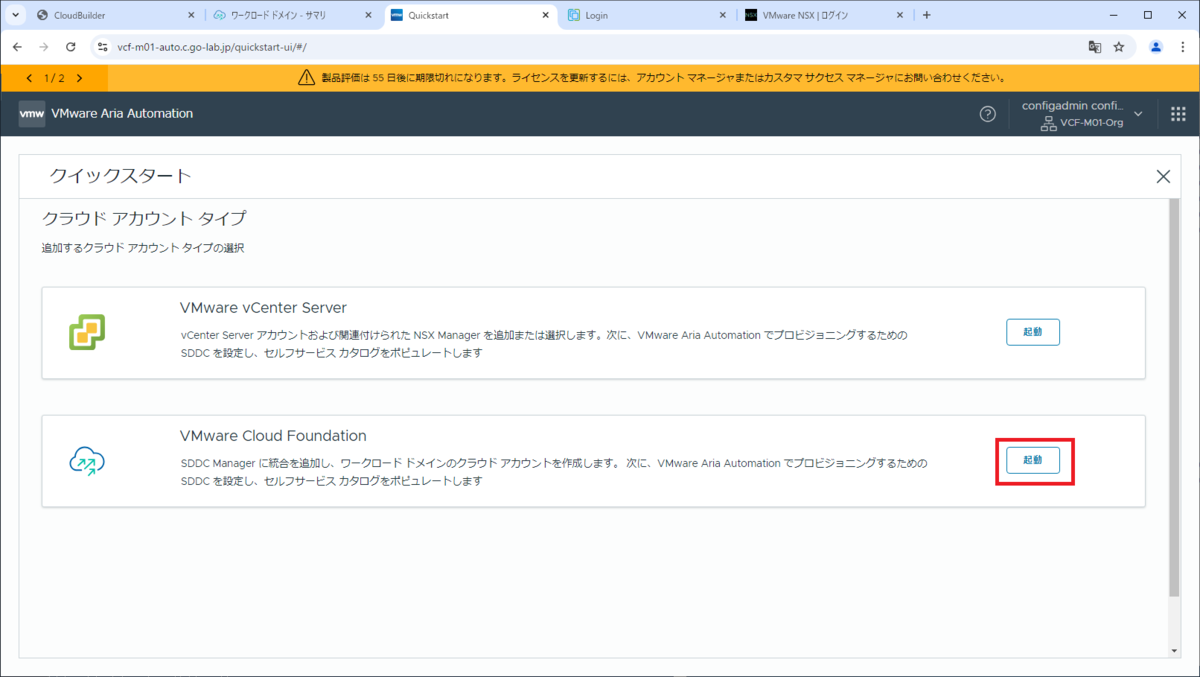Open a new browser tab
This screenshot has height=677, width=1200.
[x=927, y=15]
